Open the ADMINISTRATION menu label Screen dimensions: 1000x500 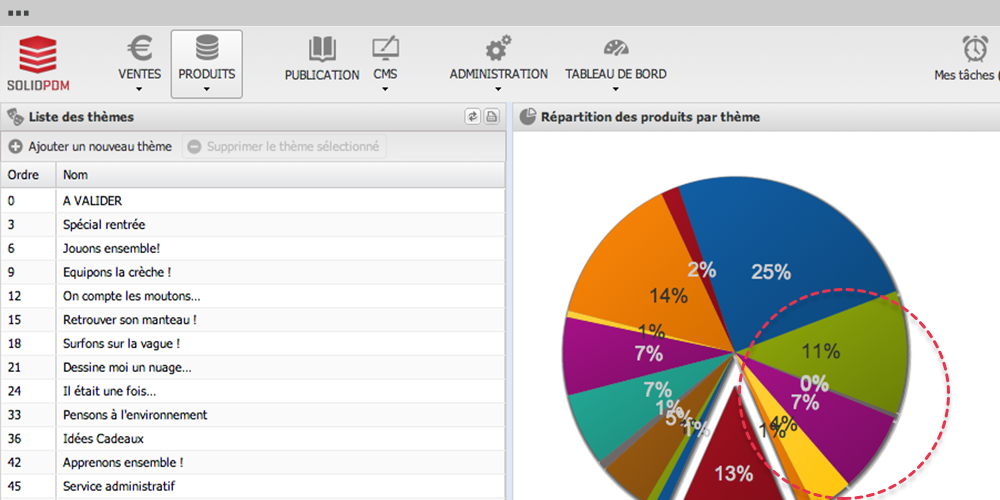coord(499,74)
